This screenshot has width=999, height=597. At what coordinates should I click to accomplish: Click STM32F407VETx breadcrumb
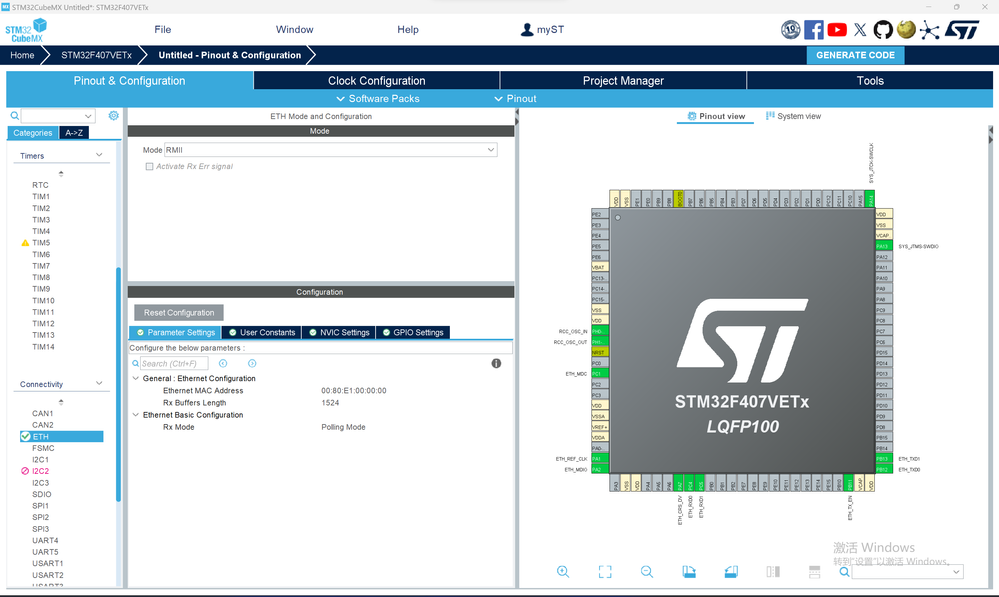(96, 55)
